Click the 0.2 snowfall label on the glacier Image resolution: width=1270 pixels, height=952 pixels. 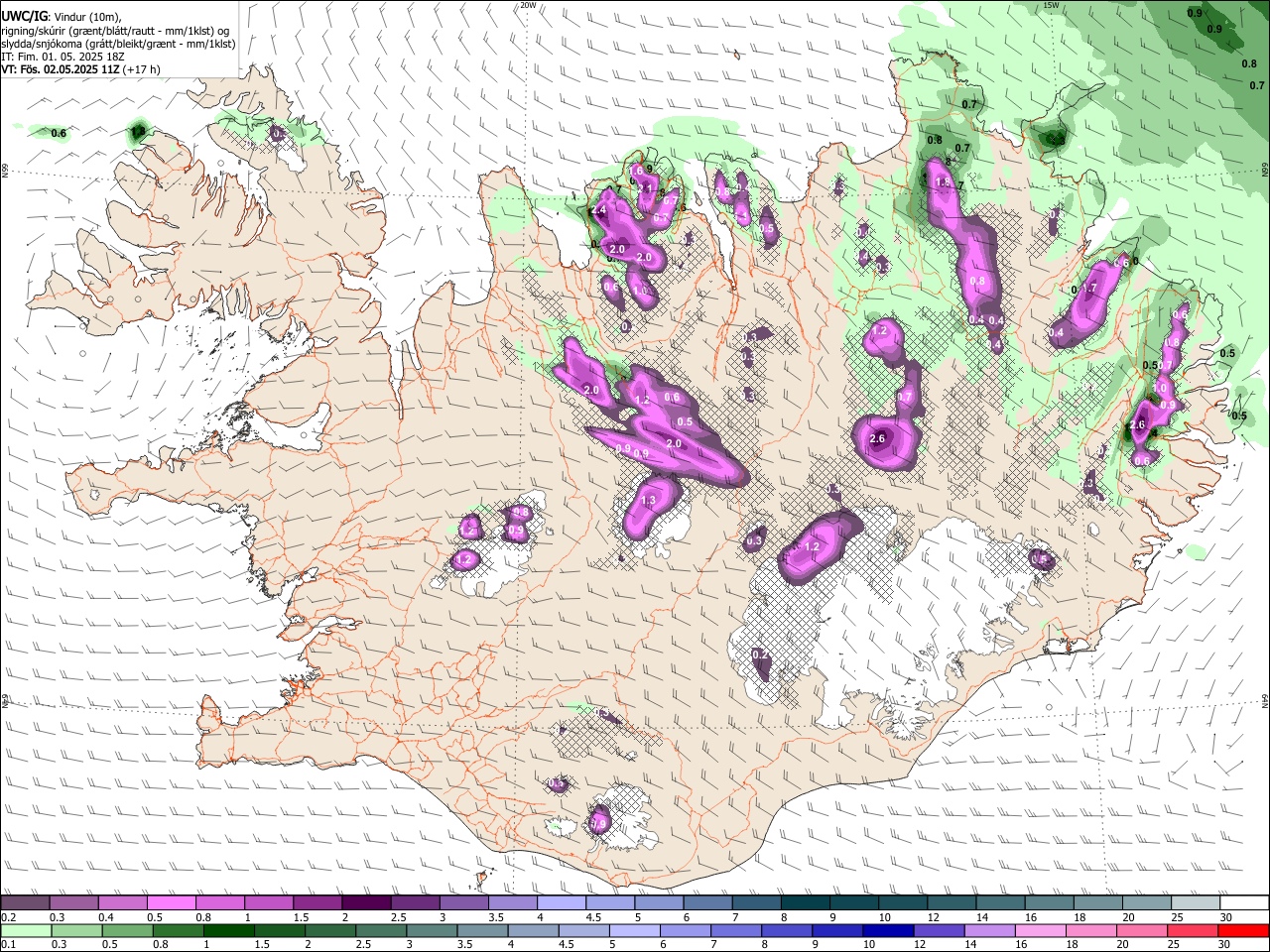(761, 654)
